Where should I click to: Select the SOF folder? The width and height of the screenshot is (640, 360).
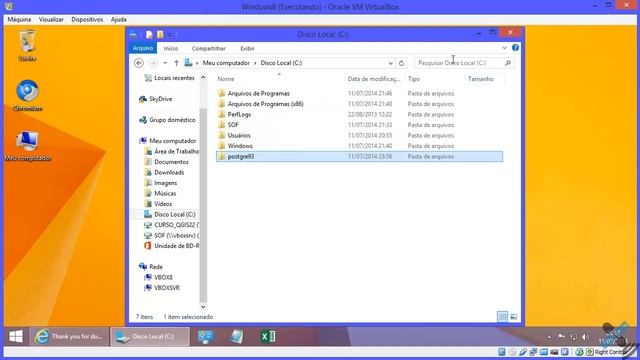coord(233,125)
